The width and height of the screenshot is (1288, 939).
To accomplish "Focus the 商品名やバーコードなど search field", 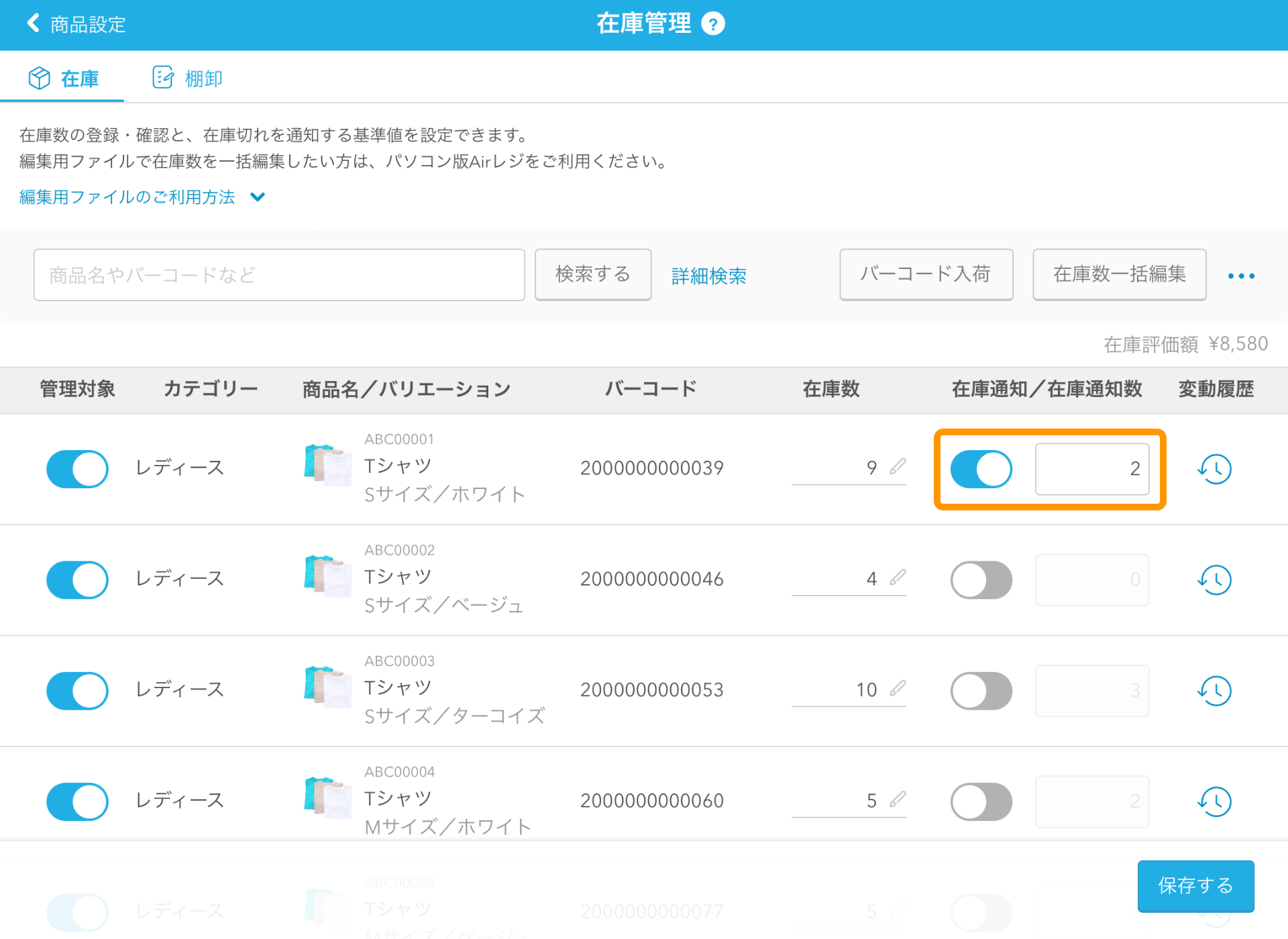I will tap(279, 274).
